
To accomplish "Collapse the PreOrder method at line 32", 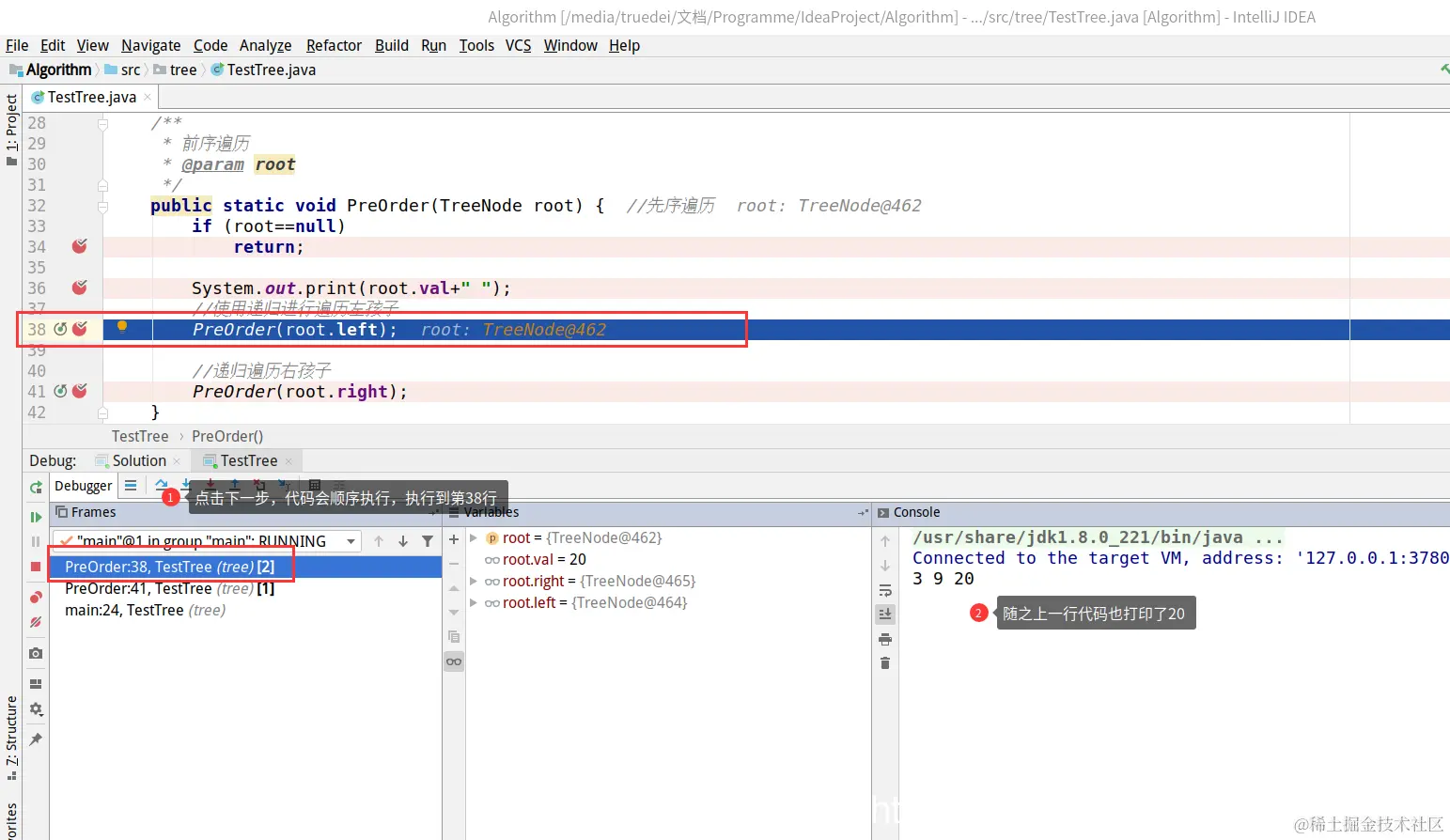I will pos(103,206).
